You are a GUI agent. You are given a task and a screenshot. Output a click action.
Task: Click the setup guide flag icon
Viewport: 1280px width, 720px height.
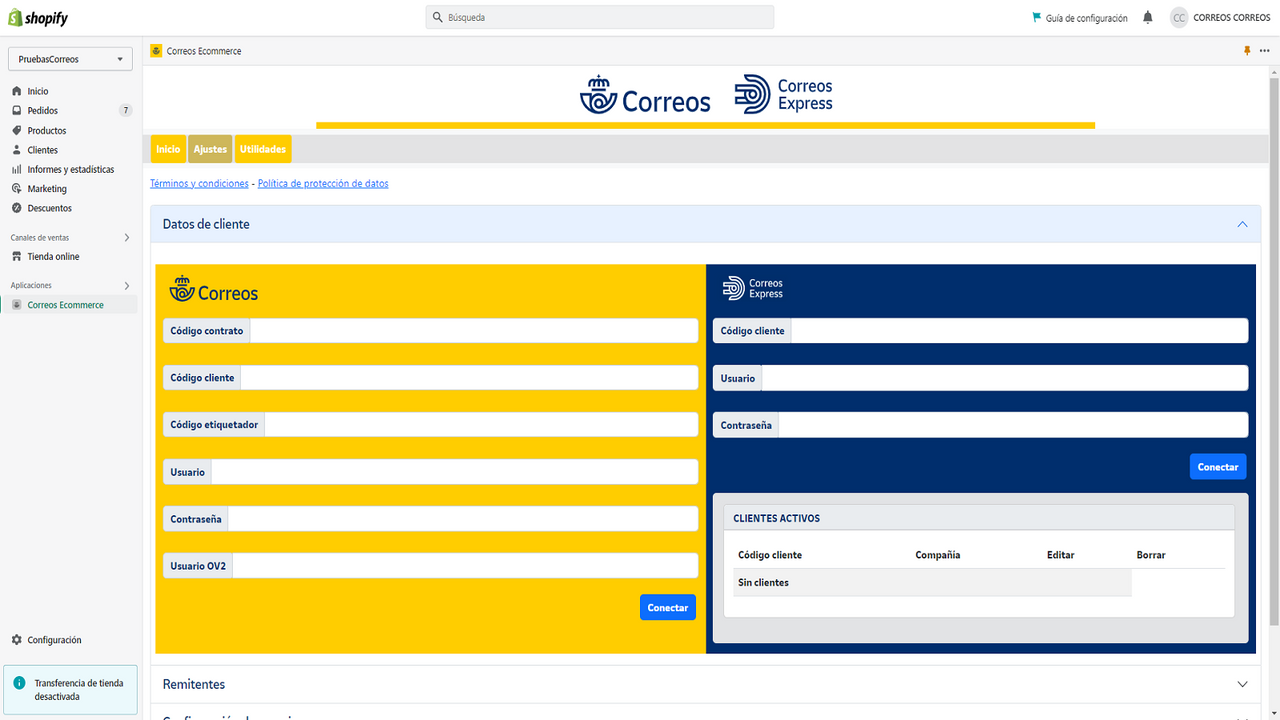[x=1036, y=18]
